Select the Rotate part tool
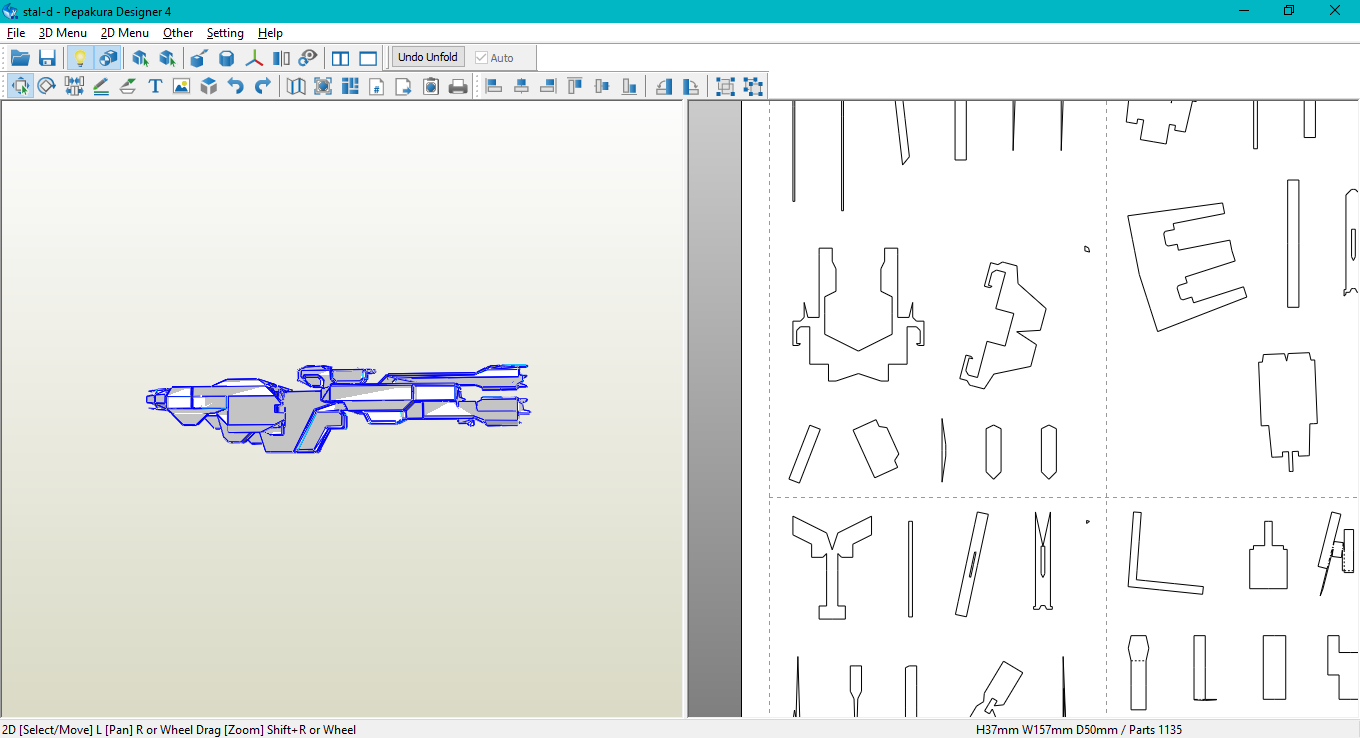1360x738 pixels. [x=47, y=86]
